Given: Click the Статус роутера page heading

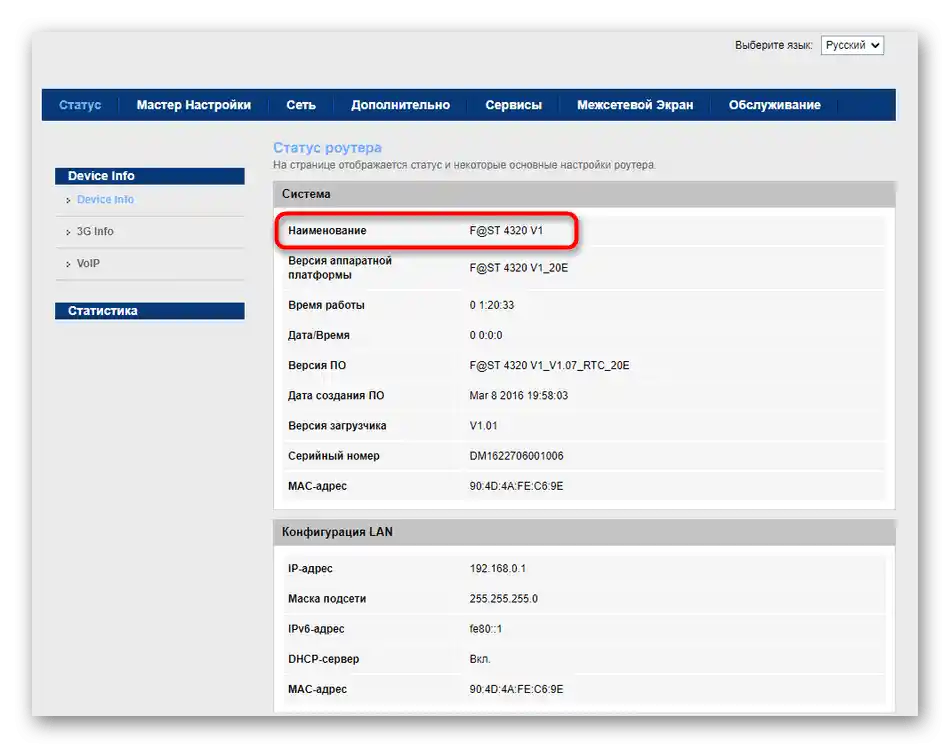Looking at the screenshot, I should coord(327,148).
